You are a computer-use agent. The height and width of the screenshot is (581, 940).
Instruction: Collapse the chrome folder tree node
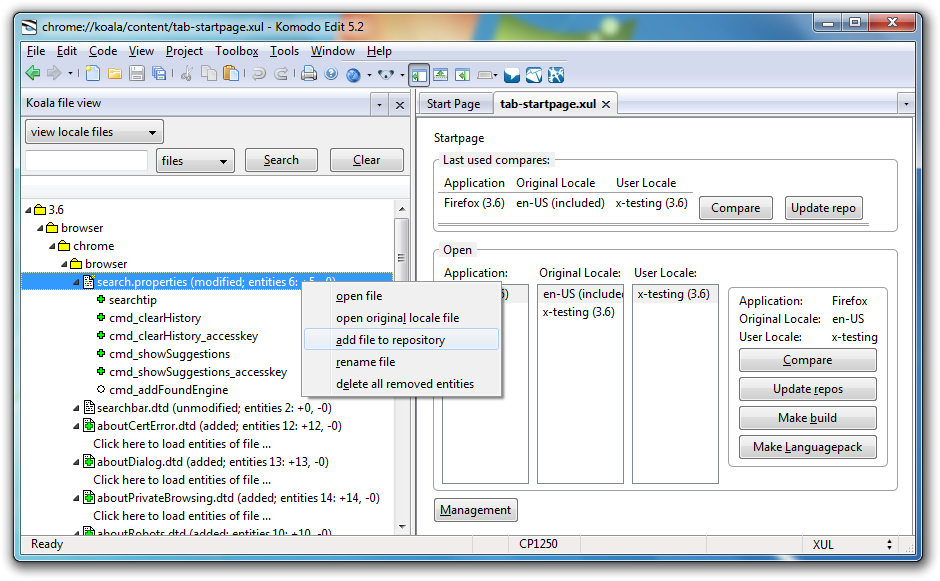click(52, 246)
